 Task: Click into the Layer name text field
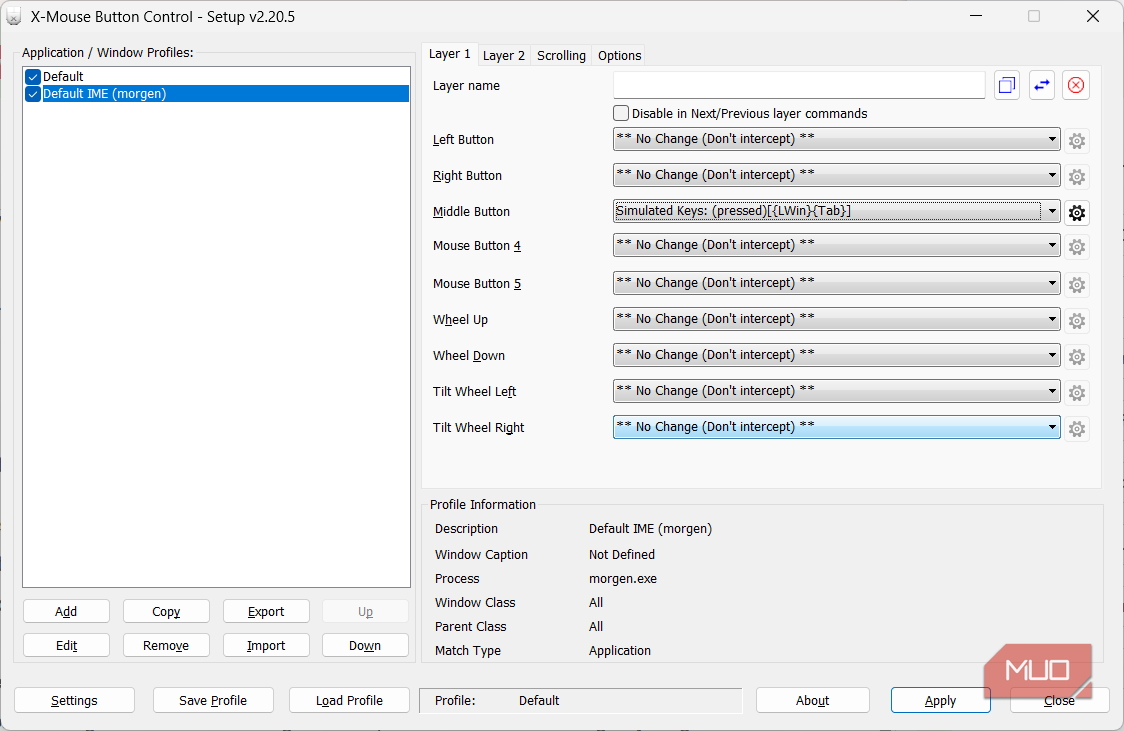coord(799,85)
